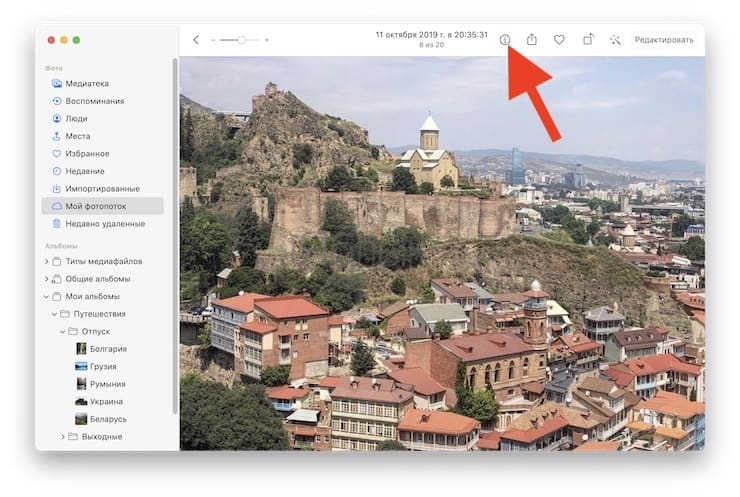Image resolution: width=740 pixels, height=497 pixels.
Task: Select Мои альбомы label
Action: click(x=92, y=296)
